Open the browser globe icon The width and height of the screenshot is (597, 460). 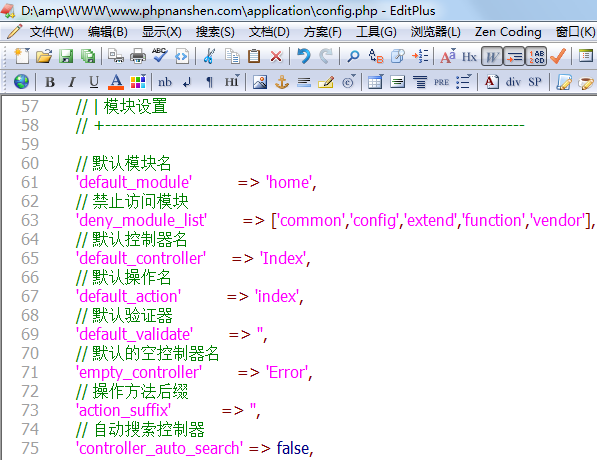click(x=21, y=81)
